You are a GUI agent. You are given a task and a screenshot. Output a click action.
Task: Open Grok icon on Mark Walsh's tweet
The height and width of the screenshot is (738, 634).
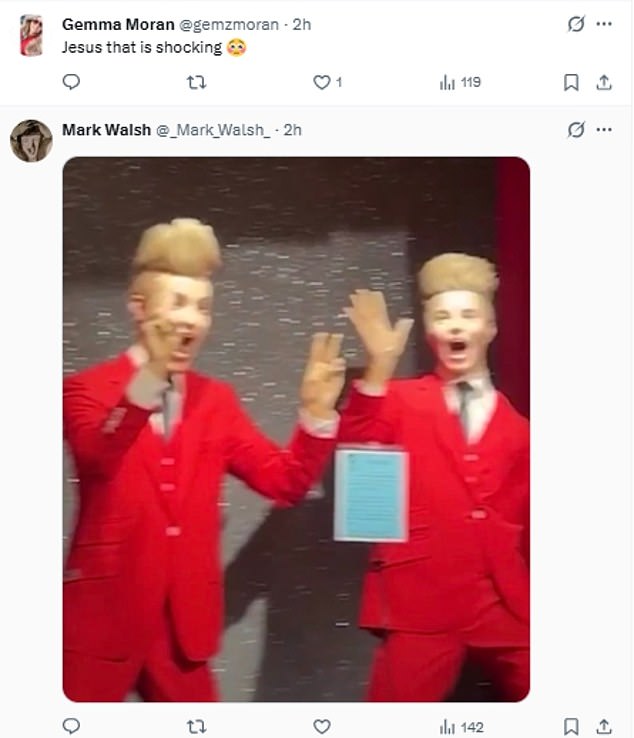(576, 129)
